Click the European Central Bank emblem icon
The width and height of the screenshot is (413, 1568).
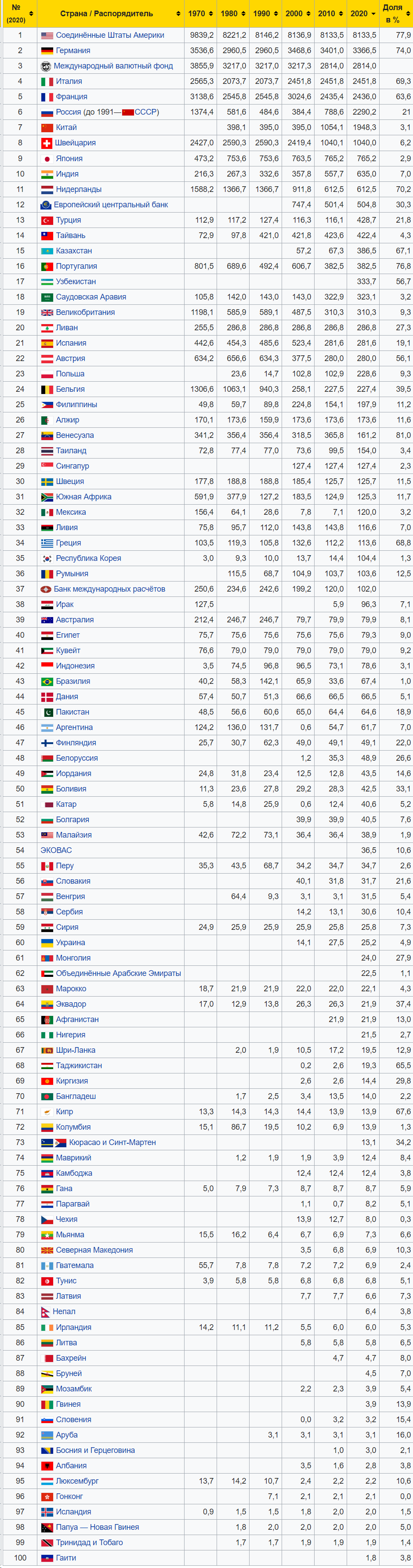tap(46, 205)
